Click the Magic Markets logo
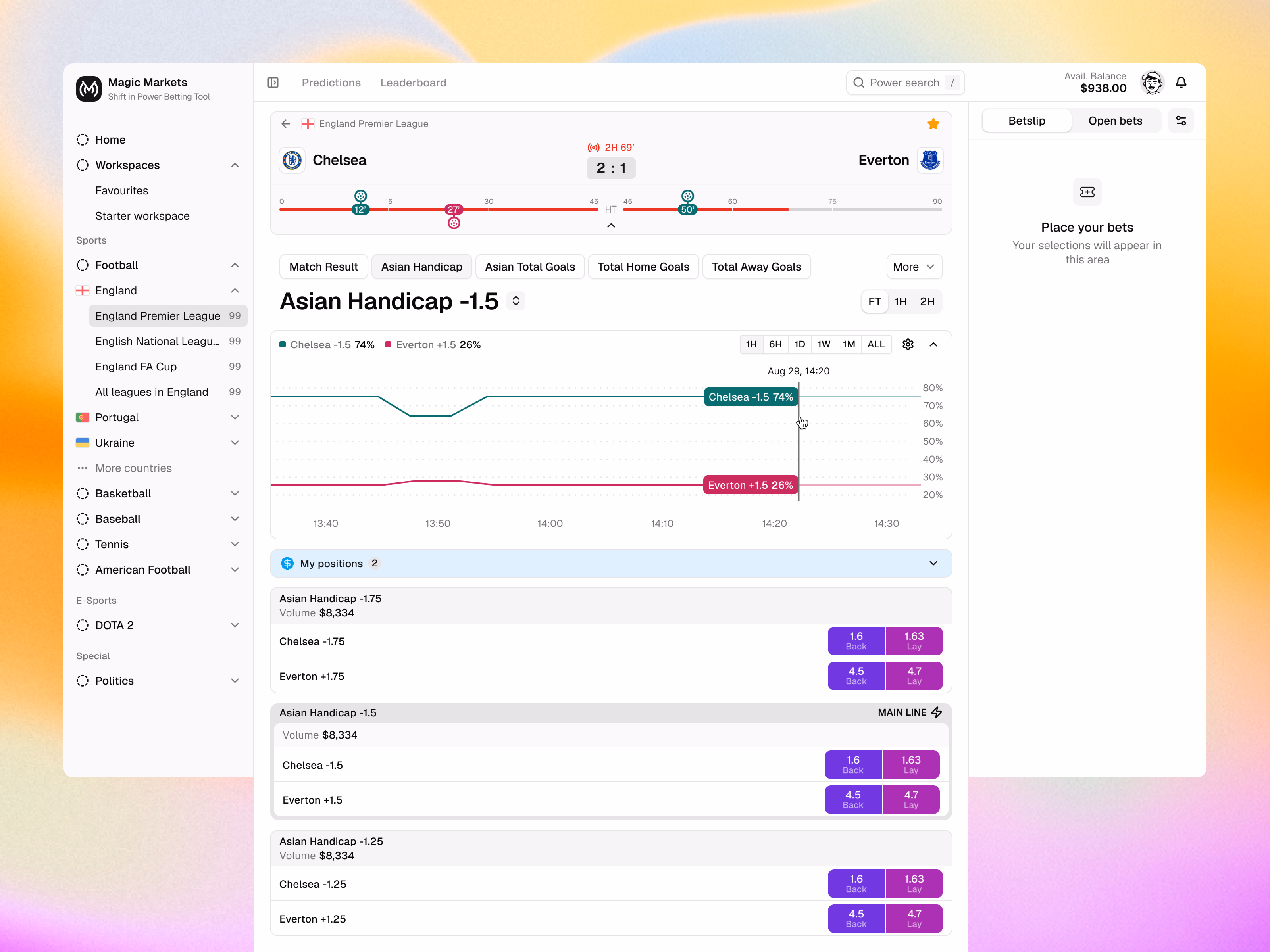The width and height of the screenshot is (1270, 952). pos(89,88)
